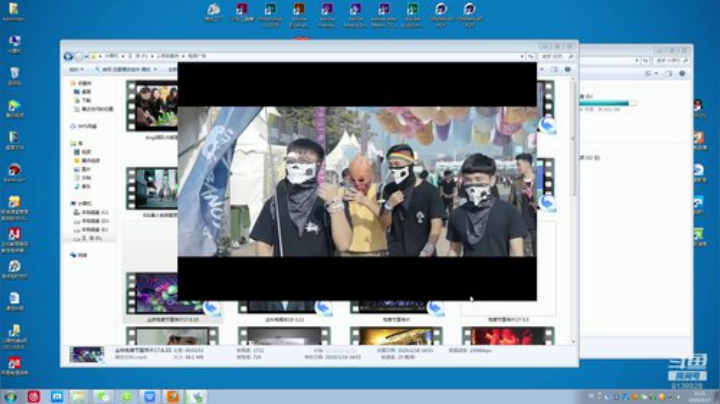Select Computer in the navigation pane

[81, 203]
